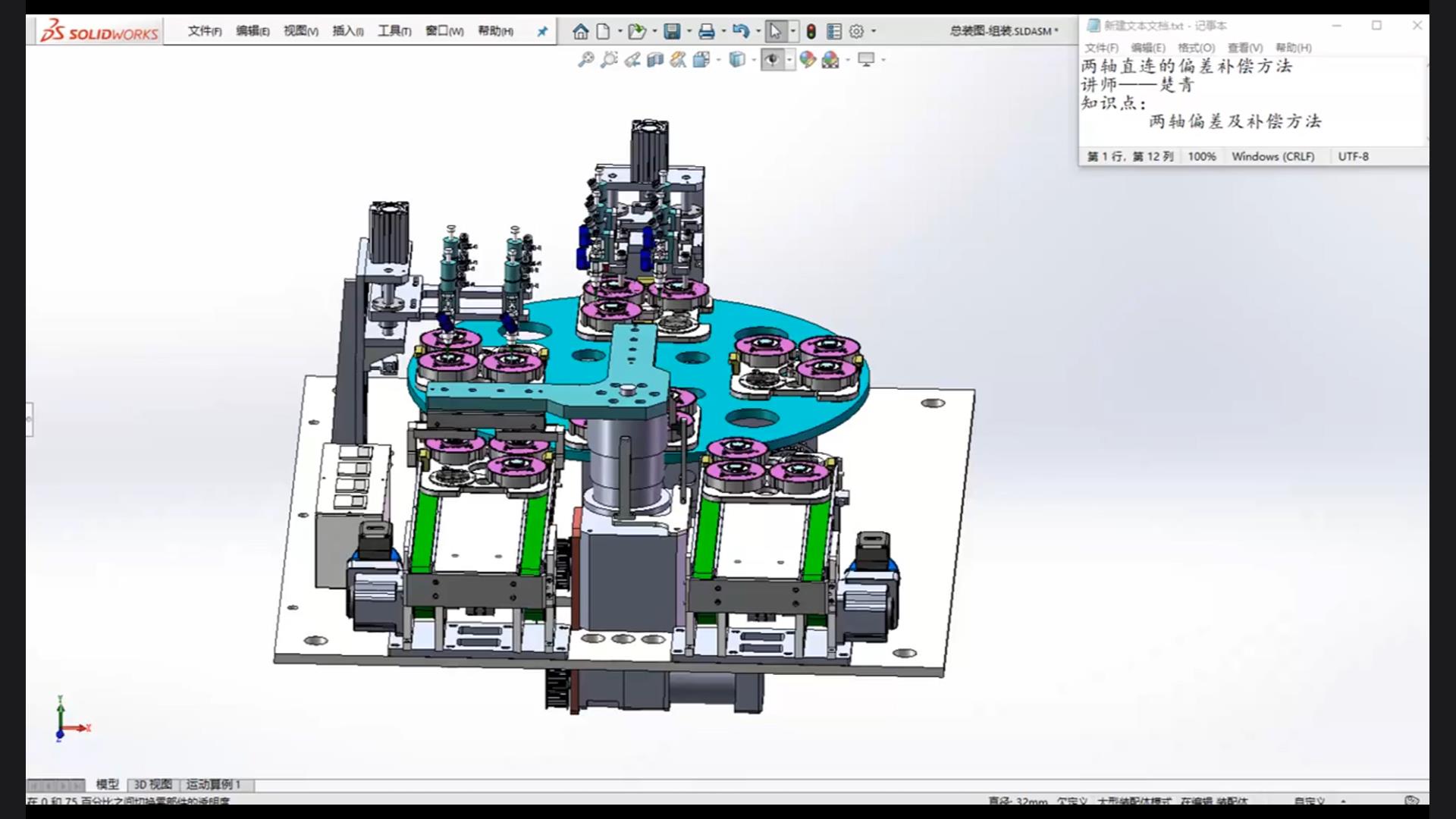This screenshot has height=819, width=1456.
Task: Click Windows (CRLF) in Notepad status bar
Action: (x=1273, y=156)
